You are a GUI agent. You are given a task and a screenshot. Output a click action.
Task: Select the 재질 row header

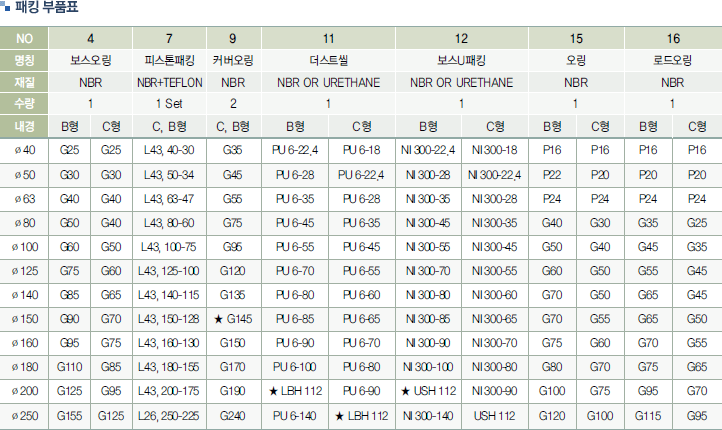(x=24, y=82)
